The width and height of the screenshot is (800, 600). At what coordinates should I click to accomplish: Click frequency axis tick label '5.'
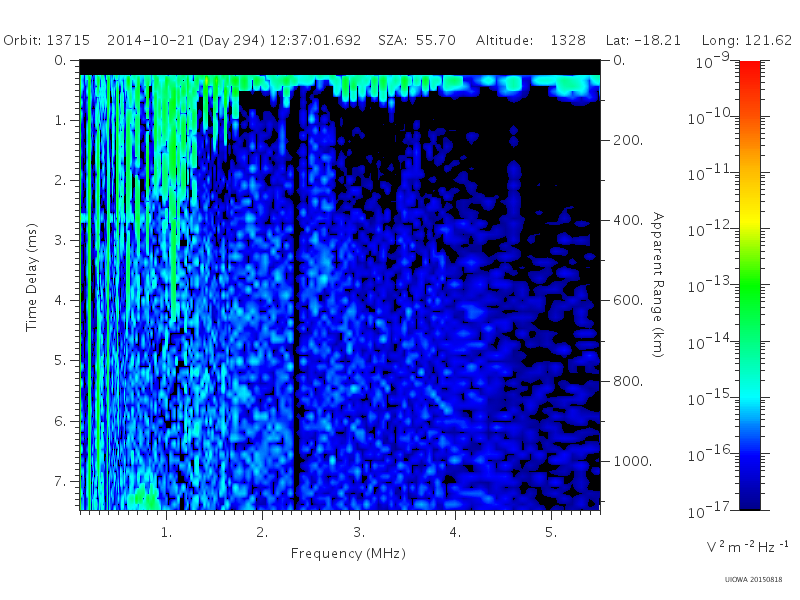(551, 532)
